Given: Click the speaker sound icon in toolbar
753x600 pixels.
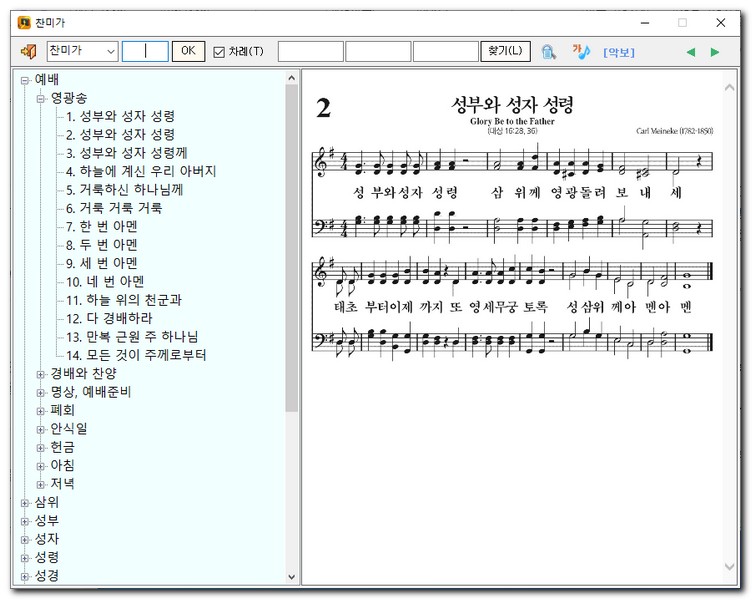Looking at the screenshot, I should tap(28, 51).
